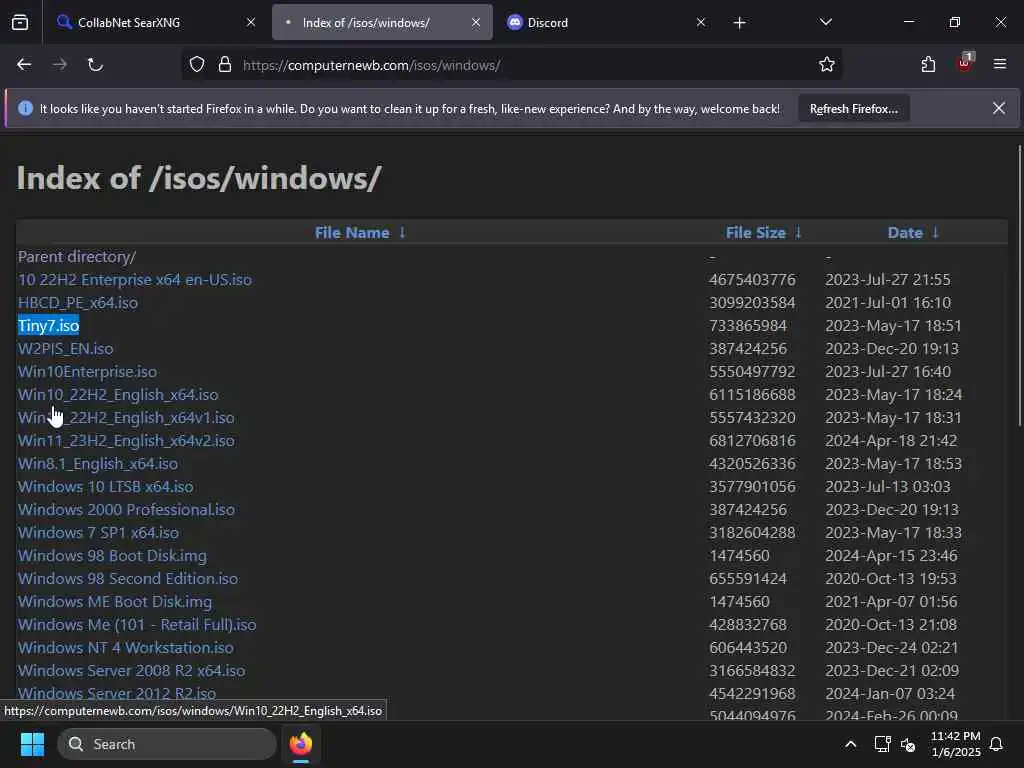The width and height of the screenshot is (1024, 768).
Task: Show site security padlock info
Action: point(225,65)
